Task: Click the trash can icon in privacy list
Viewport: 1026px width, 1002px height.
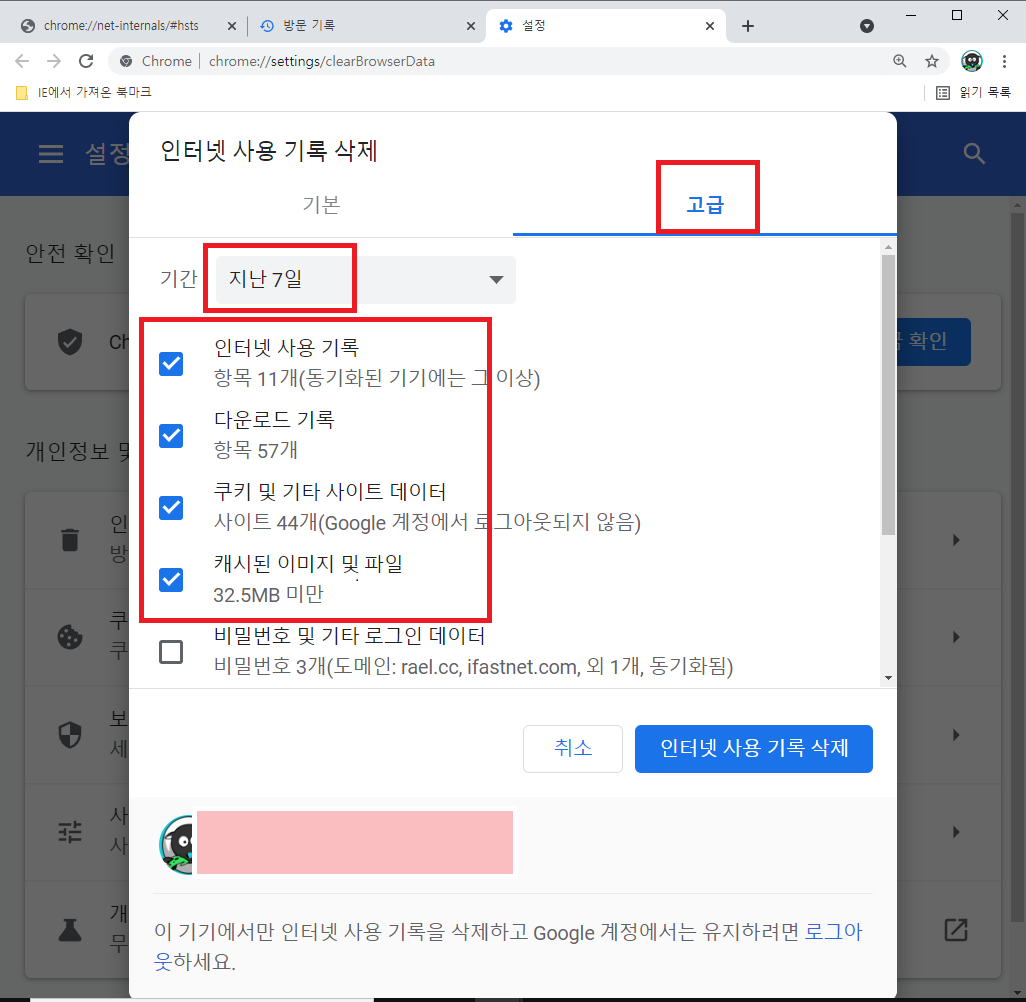Action: pyautogui.click(x=70, y=540)
